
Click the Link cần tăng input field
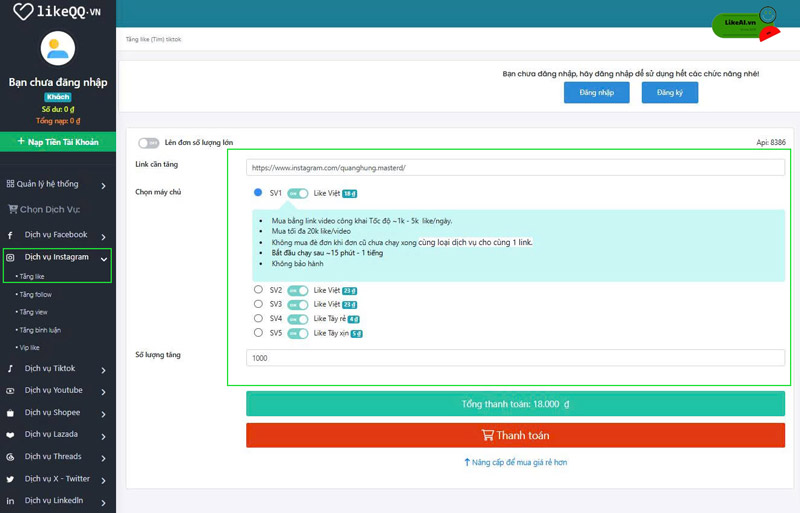point(515,167)
